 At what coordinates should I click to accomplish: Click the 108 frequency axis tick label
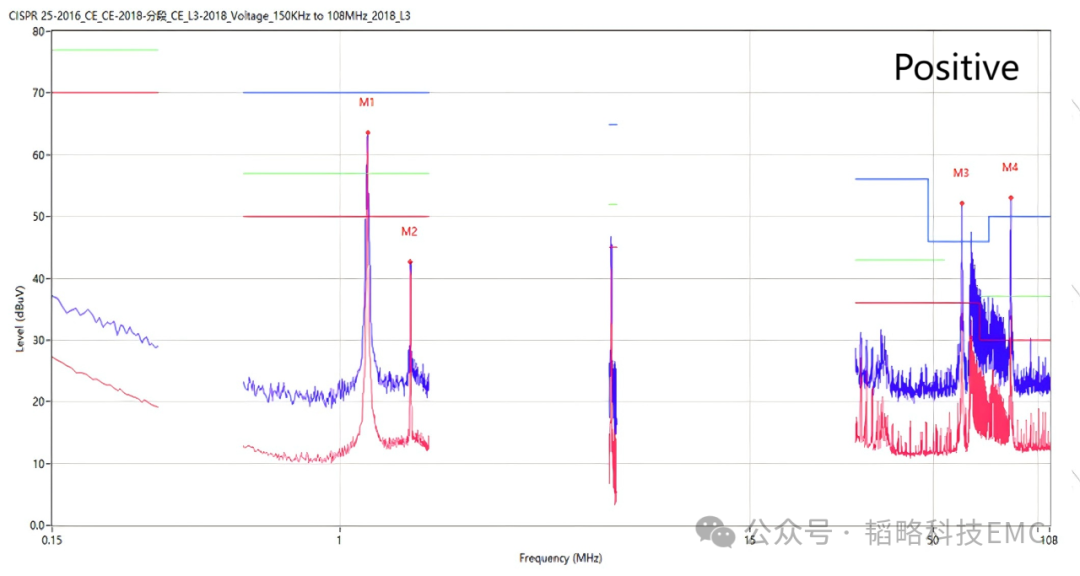tap(1048, 537)
